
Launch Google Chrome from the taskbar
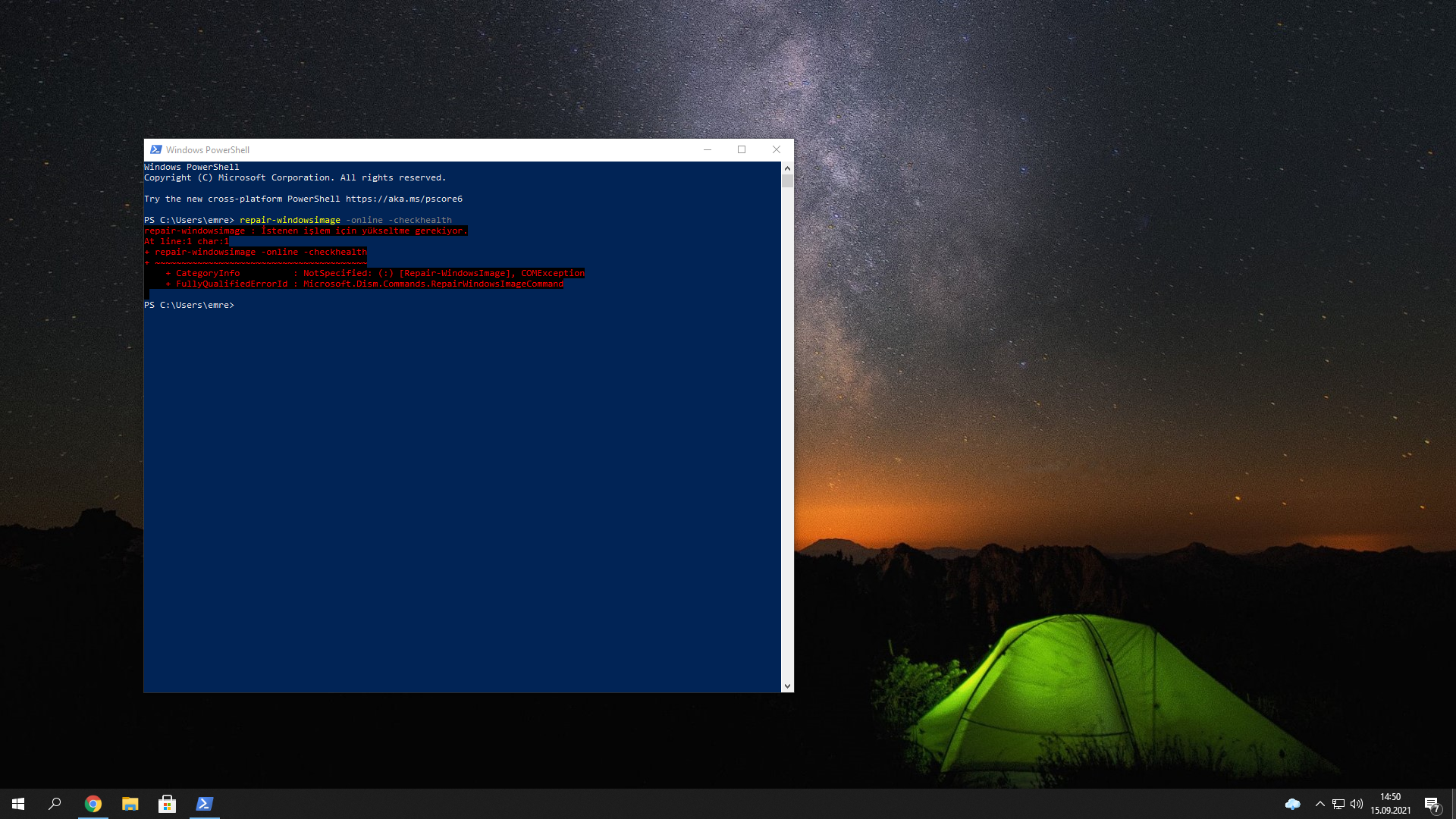coord(93,804)
